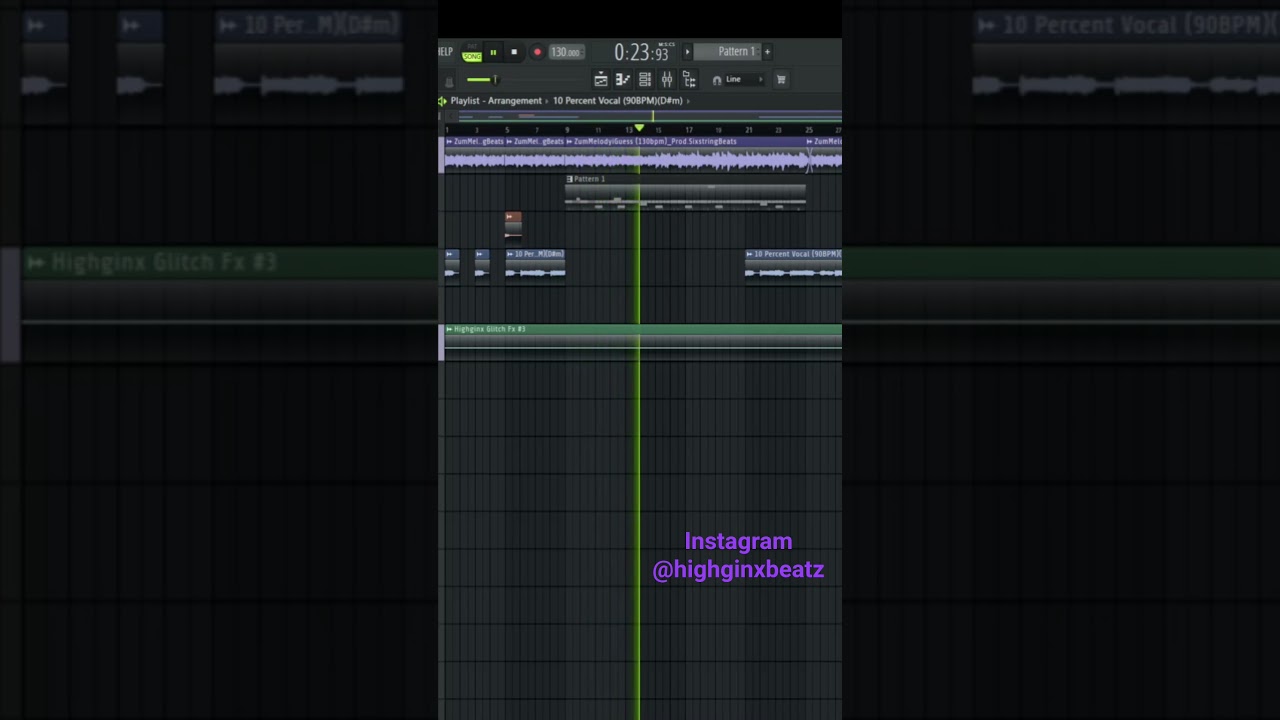Select the '10 Percent Vocal (90BPM)' clip at right
Viewport: 1280px width, 720px height.
pyautogui.click(x=793, y=265)
